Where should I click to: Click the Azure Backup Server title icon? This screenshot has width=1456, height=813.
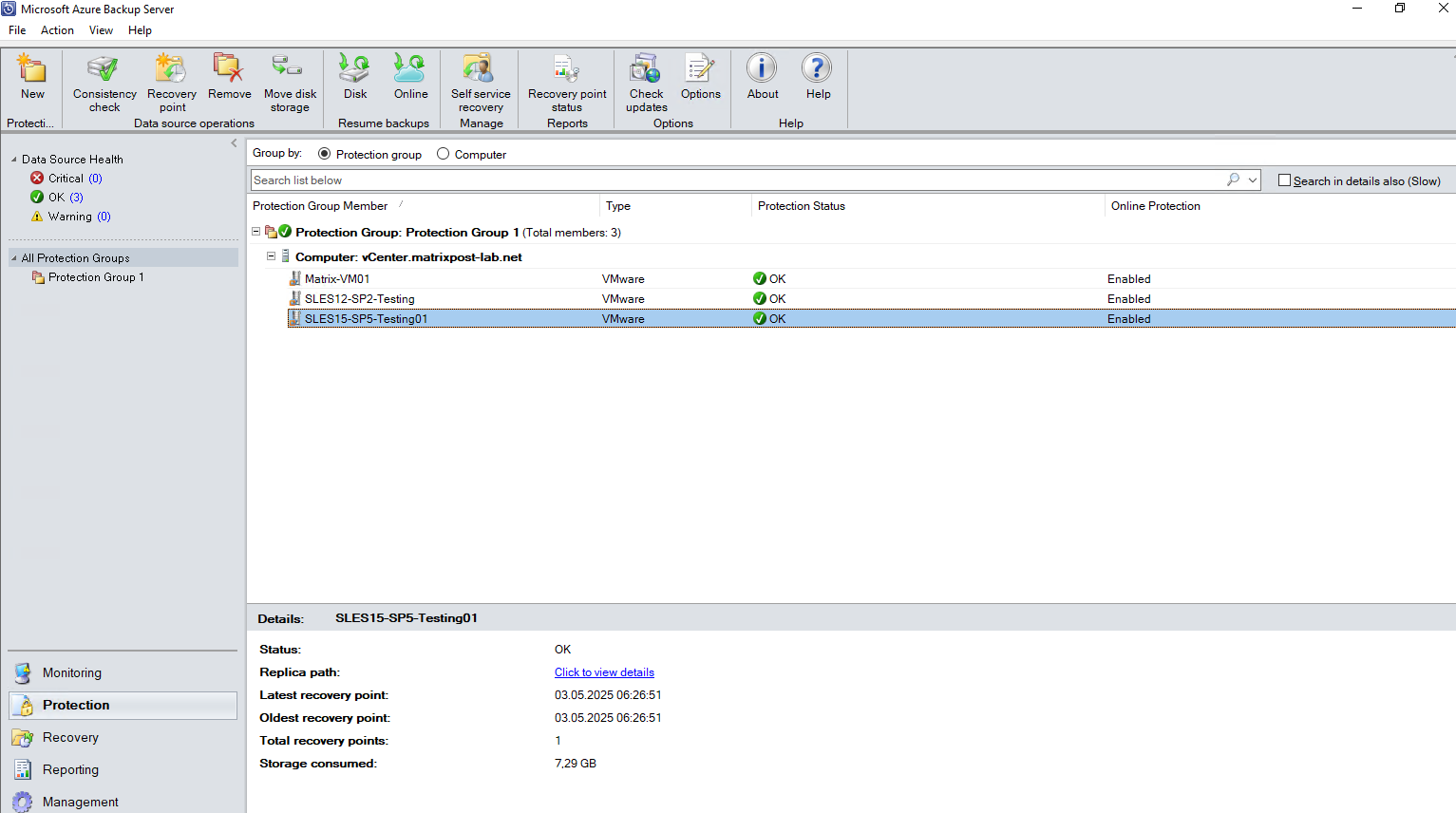(x=9, y=9)
